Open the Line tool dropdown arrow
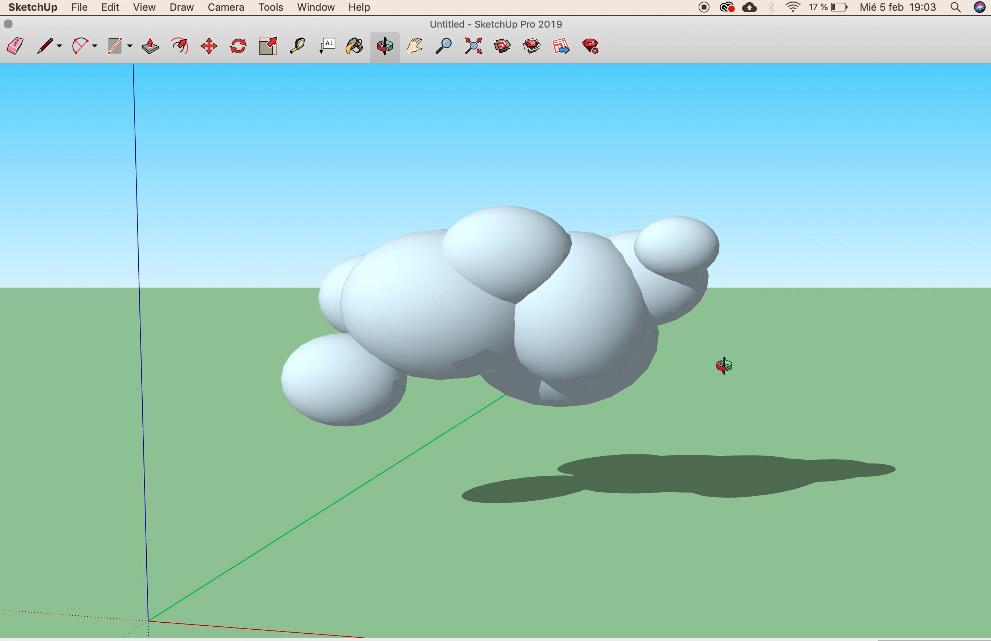This screenshot has width=991, height=641. pyautogui.click(x=59, y=46)
